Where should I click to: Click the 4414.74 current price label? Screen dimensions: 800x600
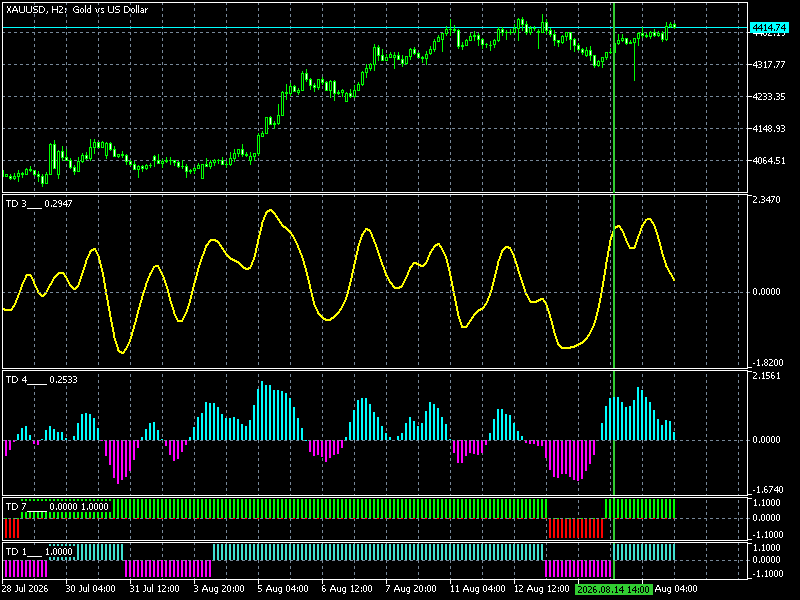click(x=769, y=28)
